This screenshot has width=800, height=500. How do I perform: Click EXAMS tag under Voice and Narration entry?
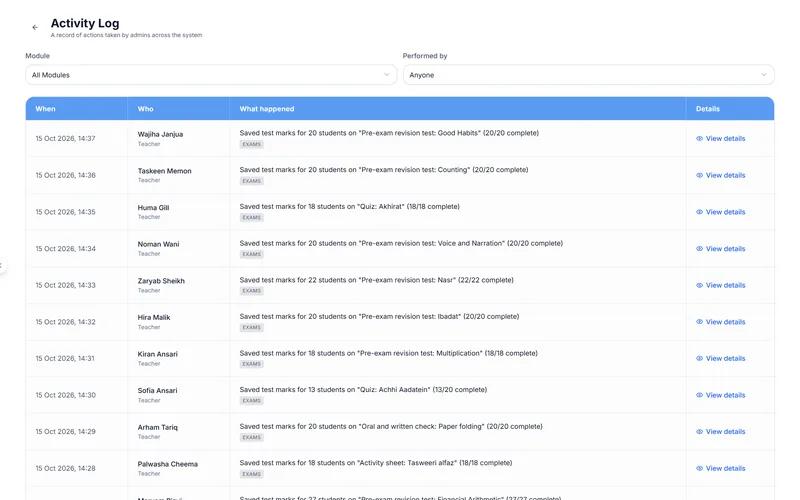(252, 254)
